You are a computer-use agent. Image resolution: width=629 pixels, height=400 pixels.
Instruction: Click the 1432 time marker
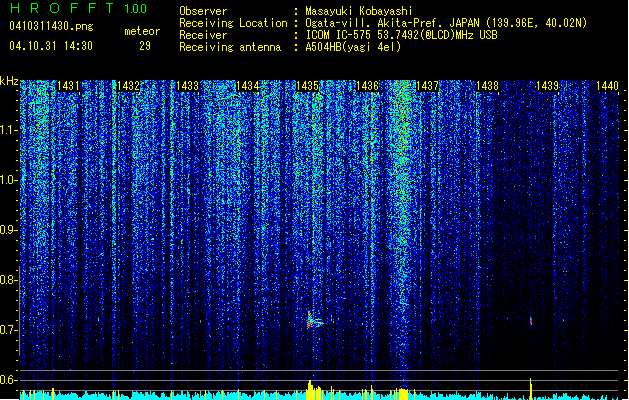click(128, 86)
